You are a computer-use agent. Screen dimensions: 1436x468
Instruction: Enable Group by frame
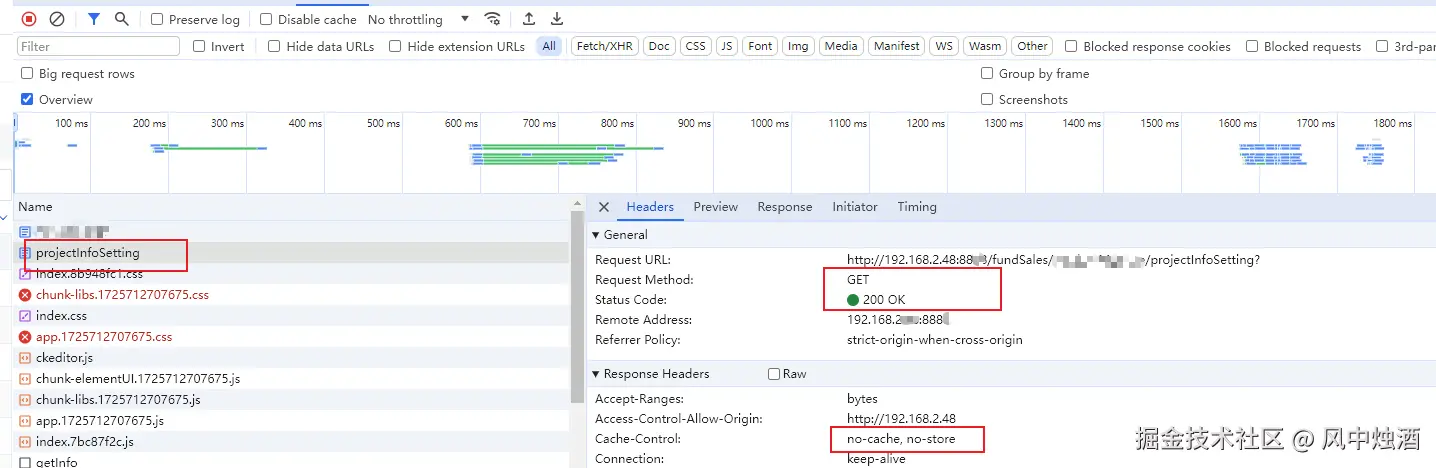pos(987,73)
